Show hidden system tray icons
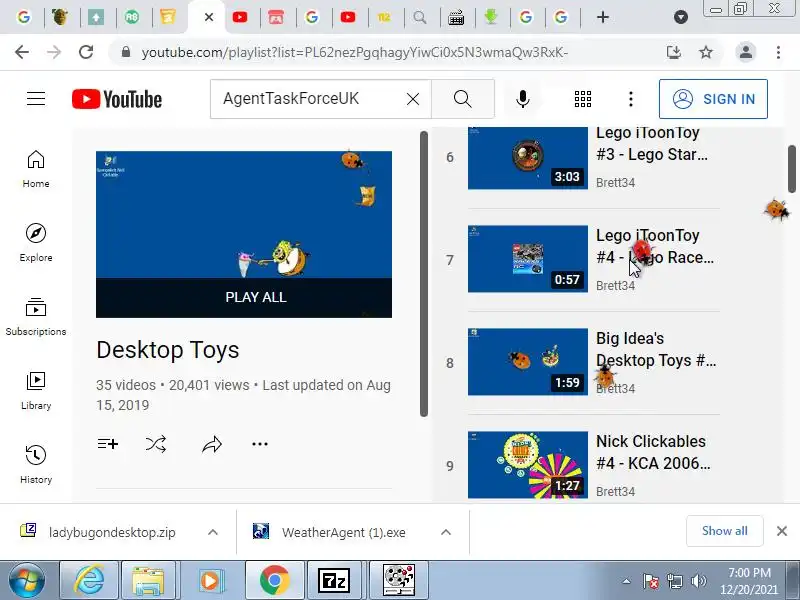This screenshot has width=800, height=600. [x=626, y=581]
